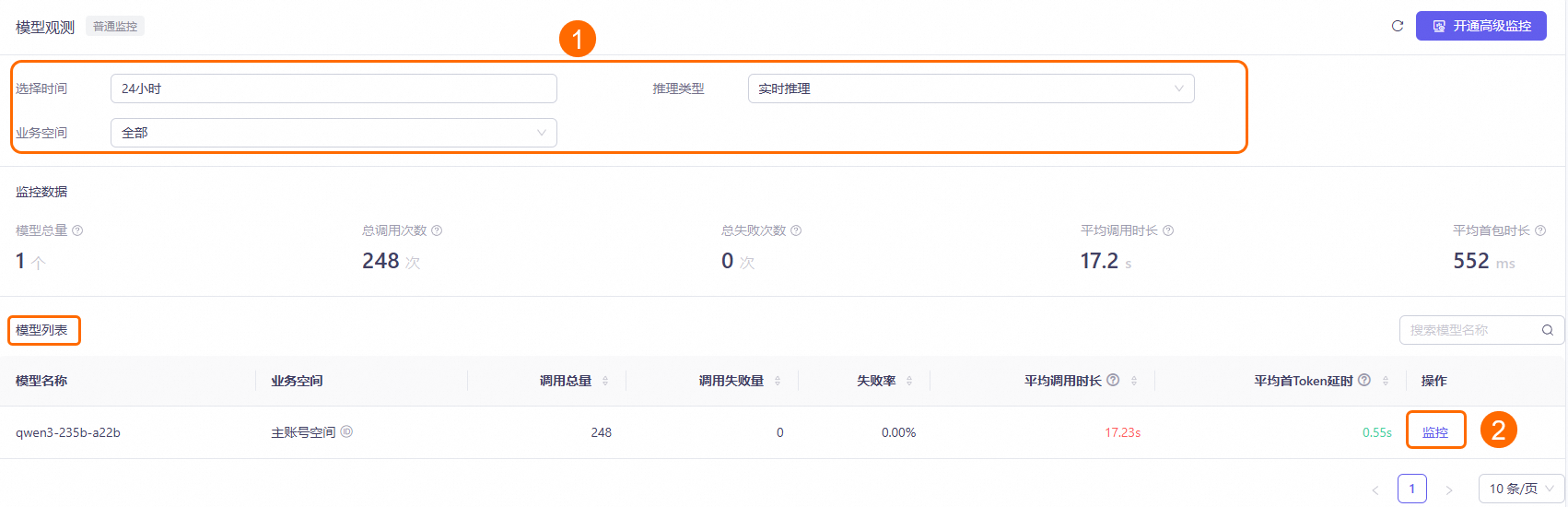Click the 操作 column header

click(1433, 381)
